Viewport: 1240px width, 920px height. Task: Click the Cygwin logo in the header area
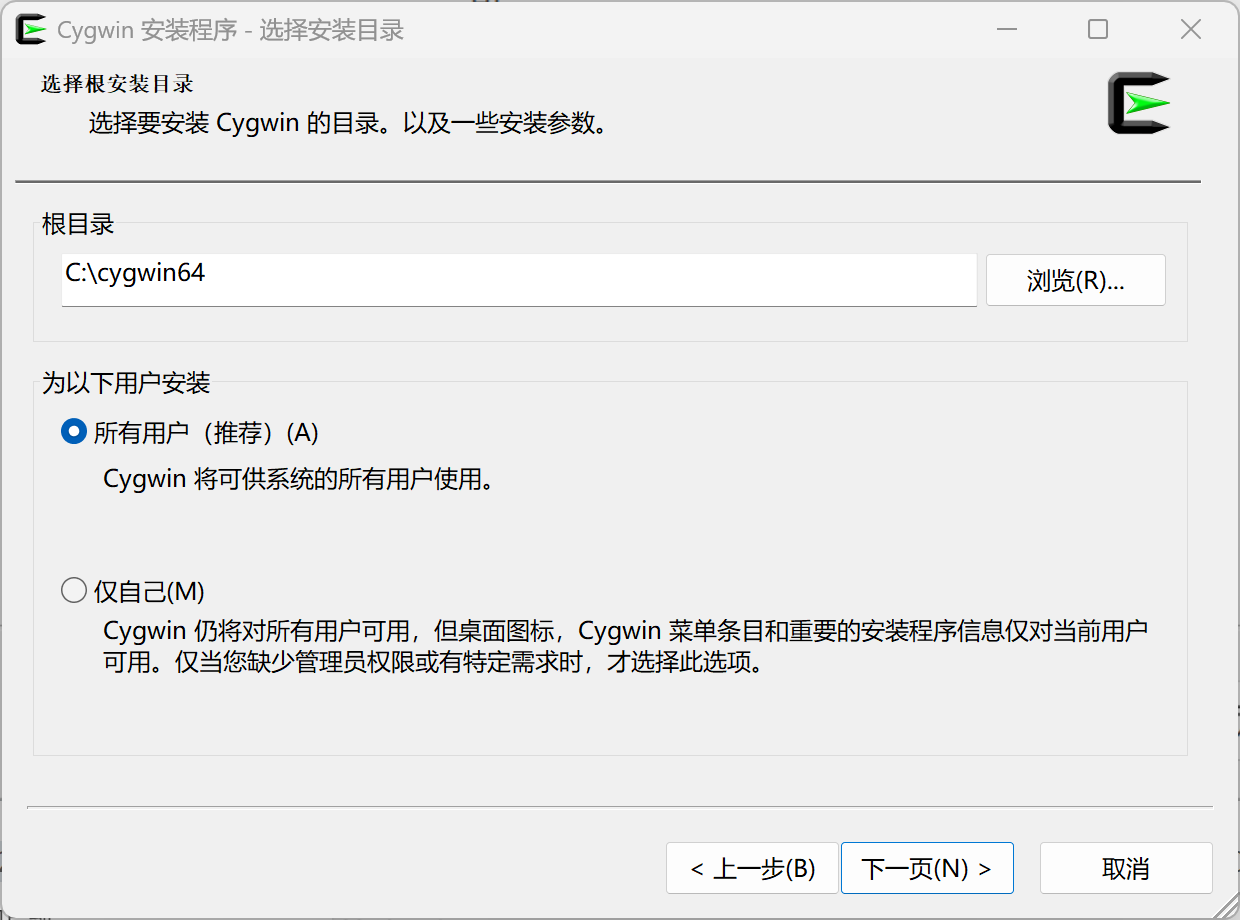1139,103
